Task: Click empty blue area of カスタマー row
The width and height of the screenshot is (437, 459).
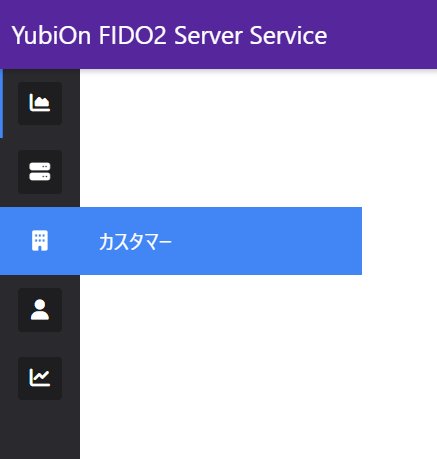Action: [267, 241]
